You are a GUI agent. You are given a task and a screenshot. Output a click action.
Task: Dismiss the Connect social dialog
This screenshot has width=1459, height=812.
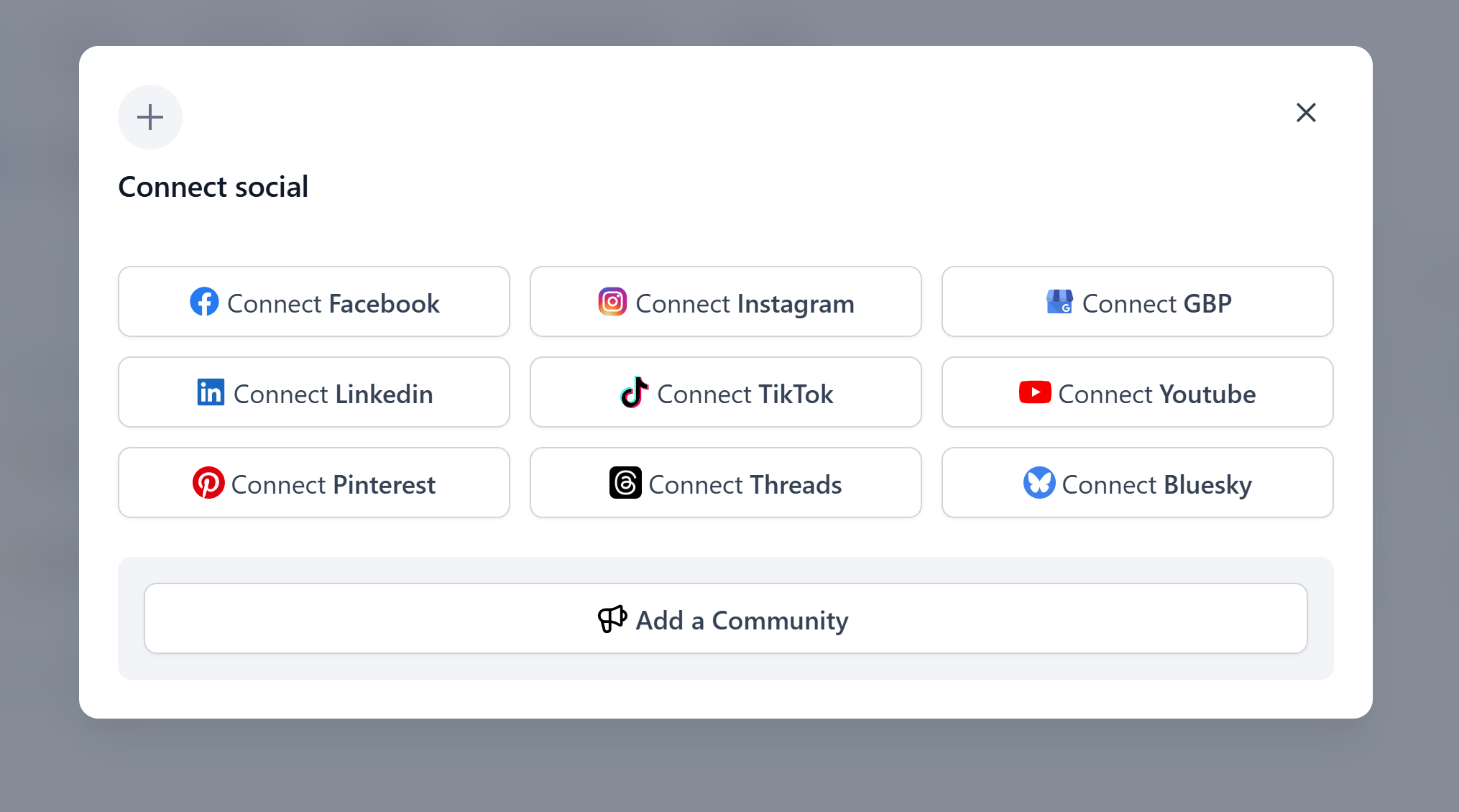pos(1306,113)
